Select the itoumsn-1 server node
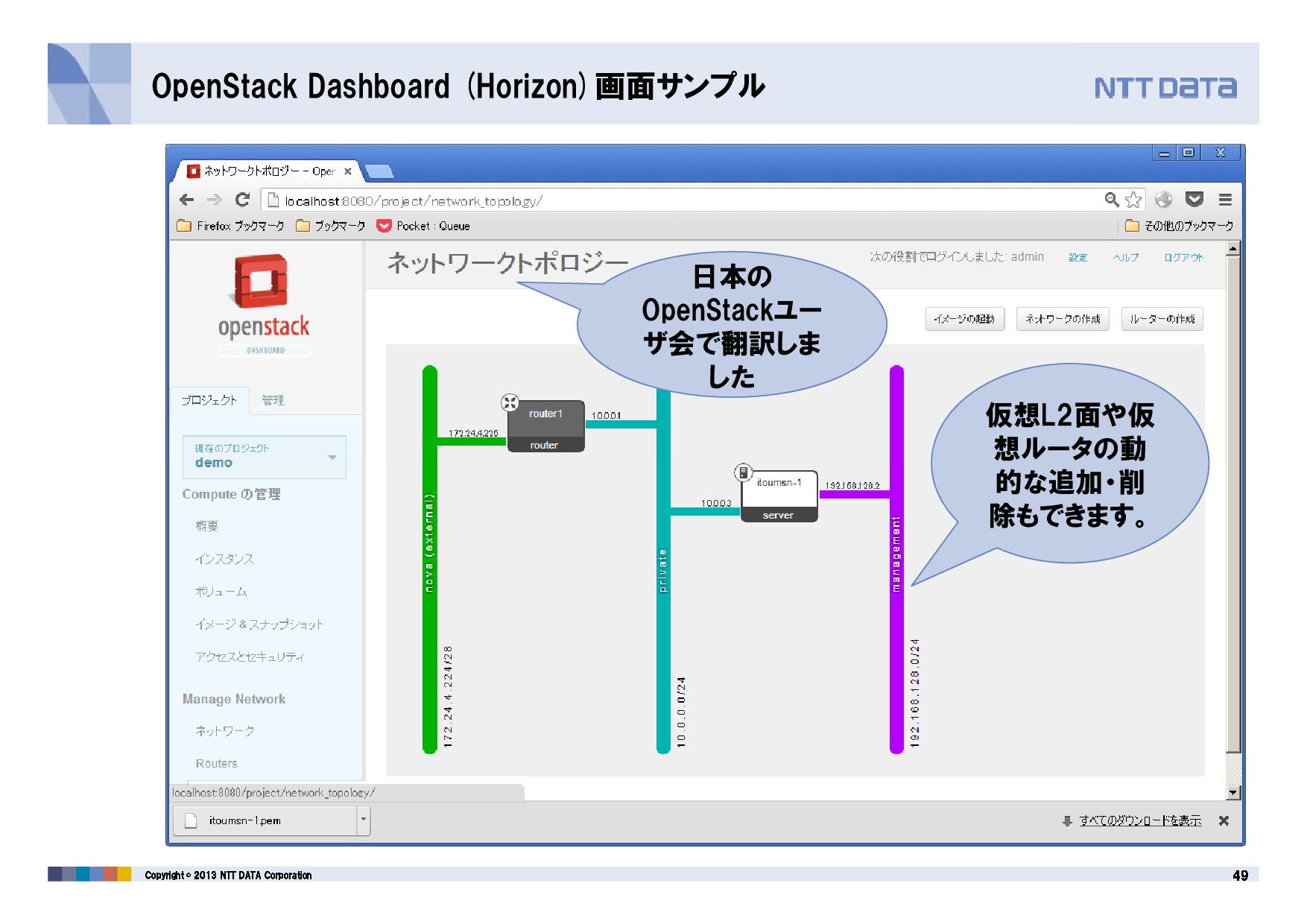1307x924 pixels. coord(779,496)
